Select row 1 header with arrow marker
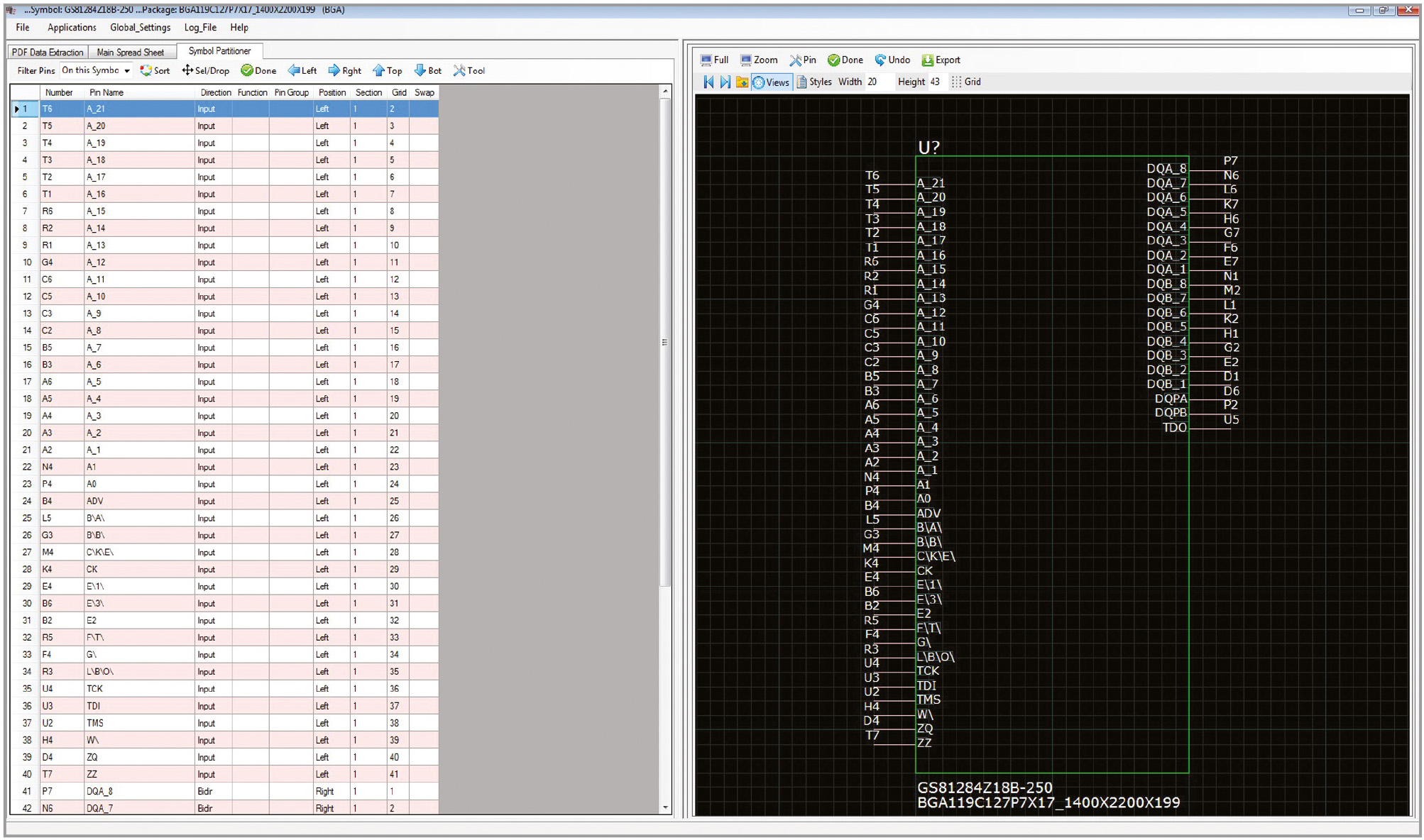Image resolution: width=1424 pixels, height=840 pixels. tap(25, 109)
